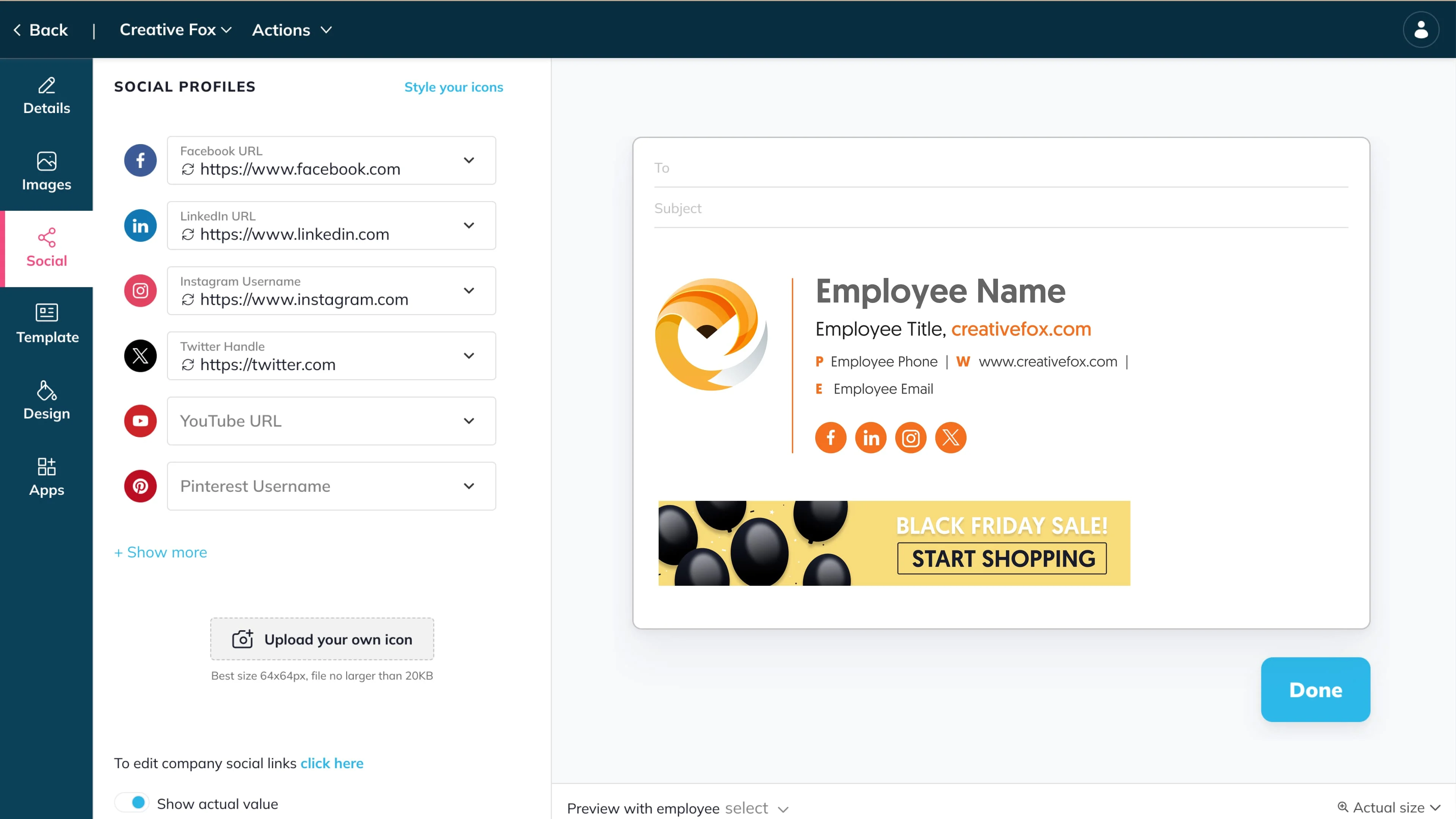Click the YouTube social profile icon
Screen dimensions: 1456x819
(x=140, y=421)
